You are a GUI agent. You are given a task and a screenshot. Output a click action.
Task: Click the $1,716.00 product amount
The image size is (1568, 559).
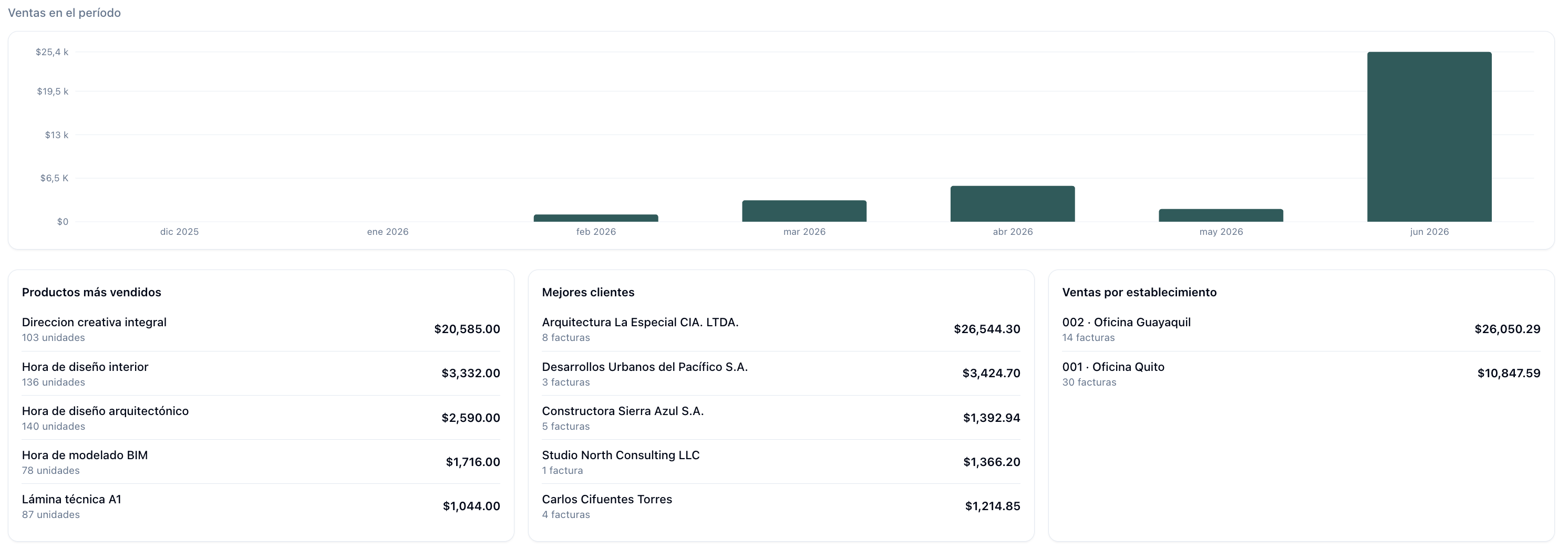point(473,462)
